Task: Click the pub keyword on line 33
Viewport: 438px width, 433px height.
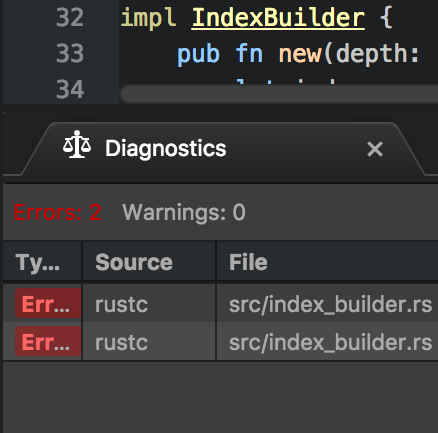Action: pos(198,54)
